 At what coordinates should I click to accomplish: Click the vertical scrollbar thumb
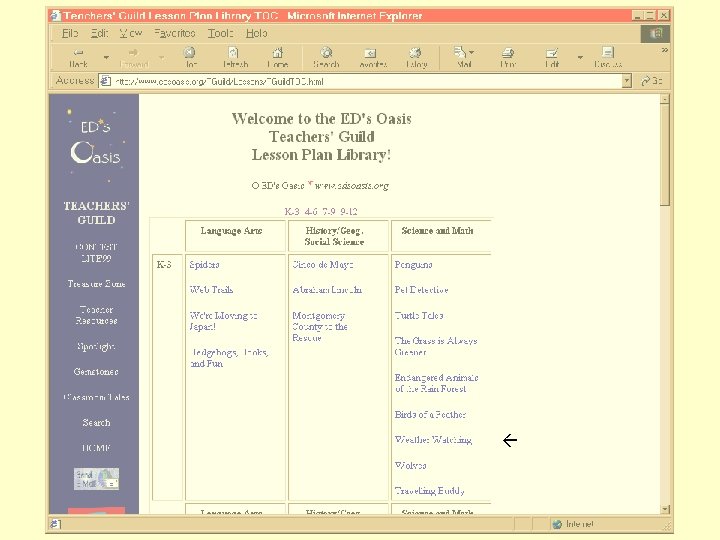(x=664, y=155)
